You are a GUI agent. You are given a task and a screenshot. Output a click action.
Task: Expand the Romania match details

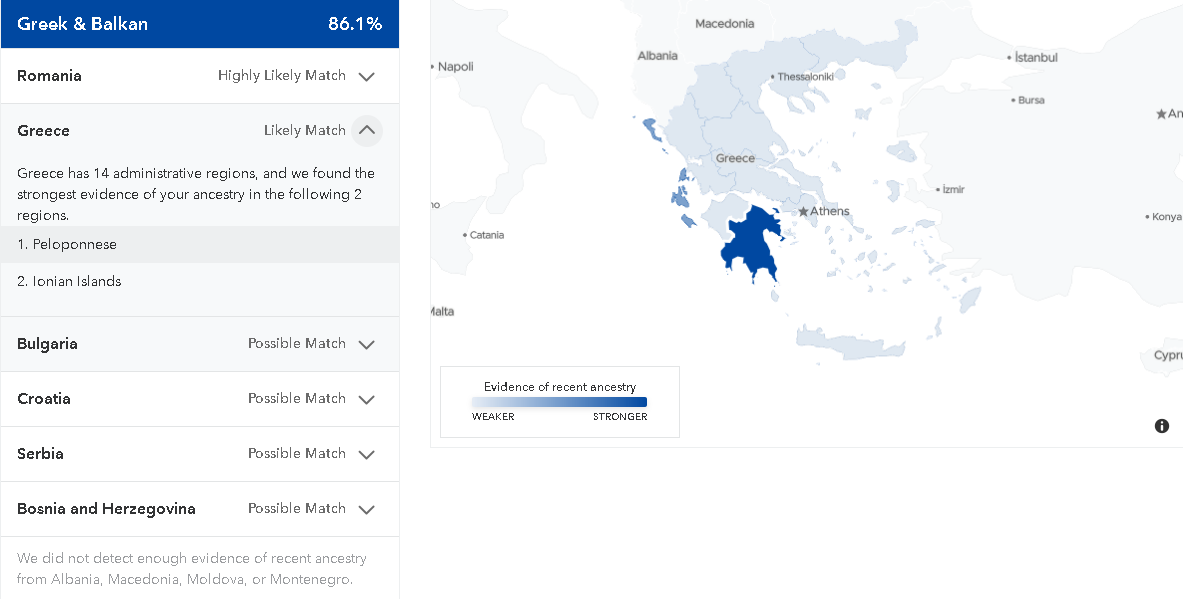[367, 76]
